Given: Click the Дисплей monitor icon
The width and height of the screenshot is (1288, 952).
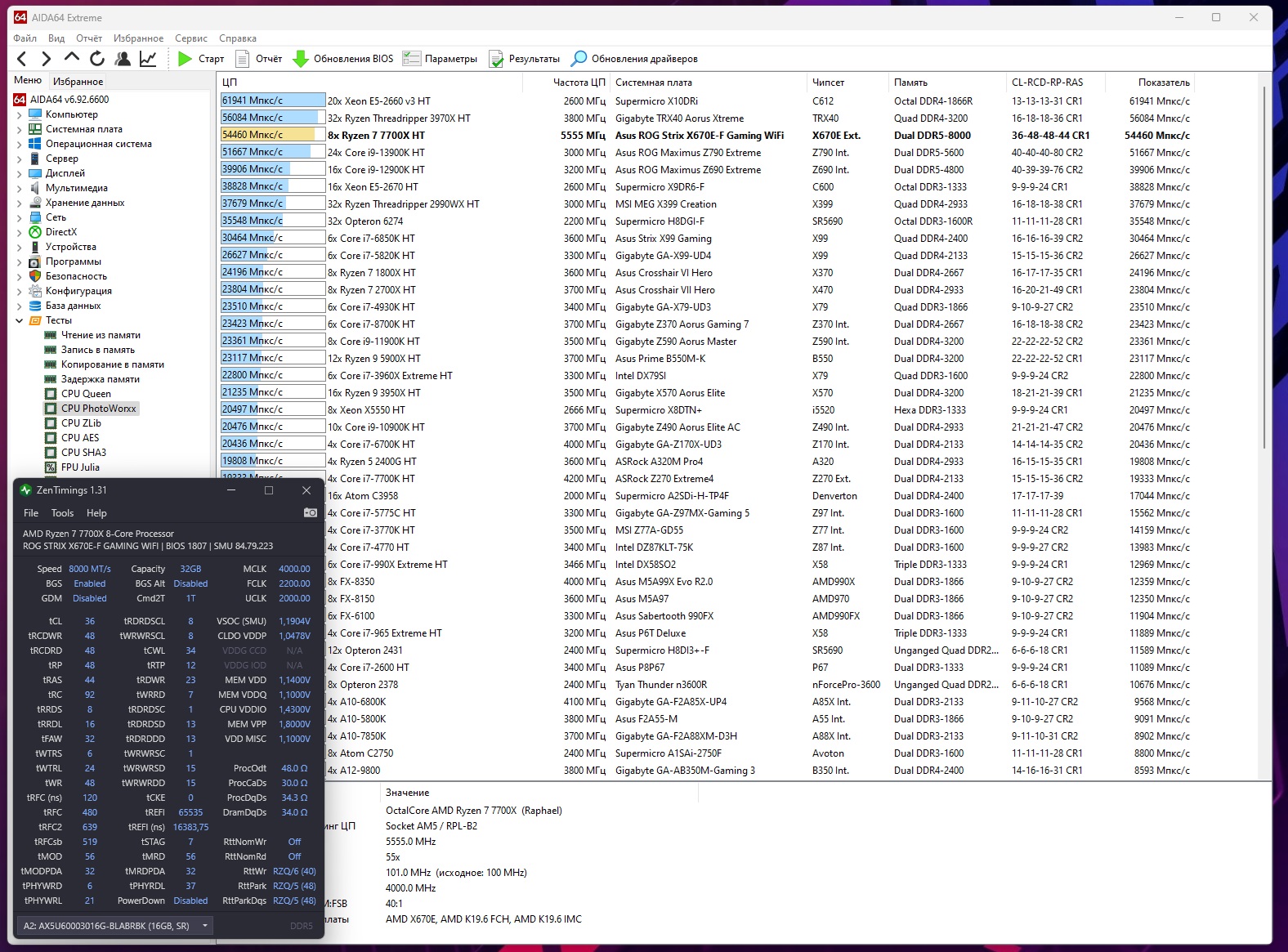Looking at the screenshot, I should pos(35,173).
